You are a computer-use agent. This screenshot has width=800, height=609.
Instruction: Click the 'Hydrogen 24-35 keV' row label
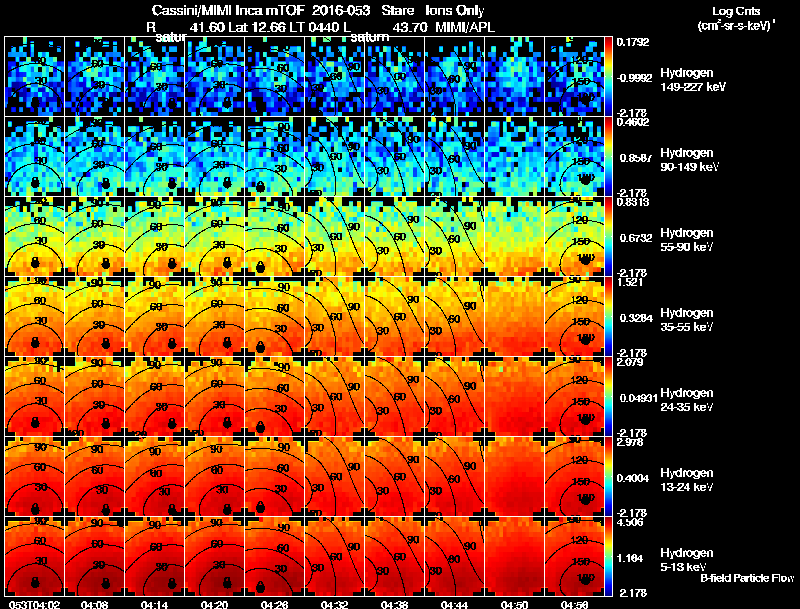tap(687, 400)
